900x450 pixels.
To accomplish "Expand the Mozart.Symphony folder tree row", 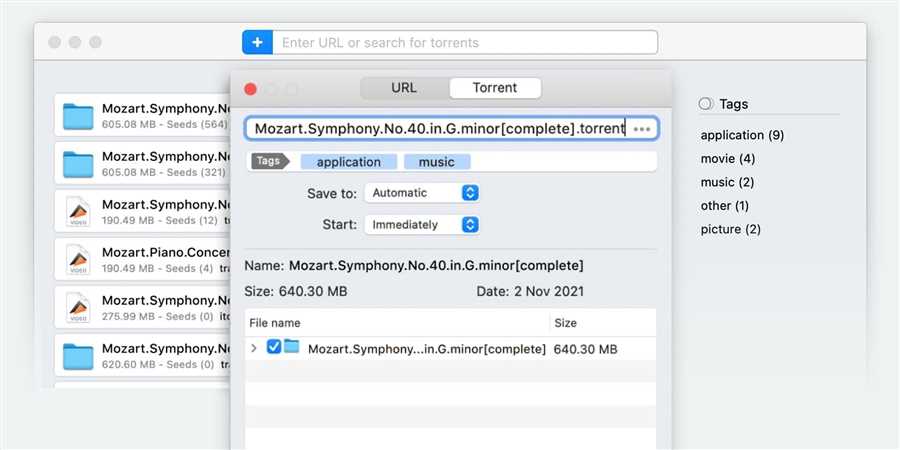I will pos(254,348).
